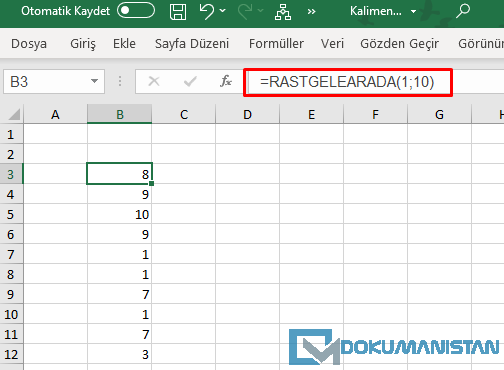Screen dimensions: 504x370
Task: Click the fill handle of cell B3
Action: [x=152, y=183]
